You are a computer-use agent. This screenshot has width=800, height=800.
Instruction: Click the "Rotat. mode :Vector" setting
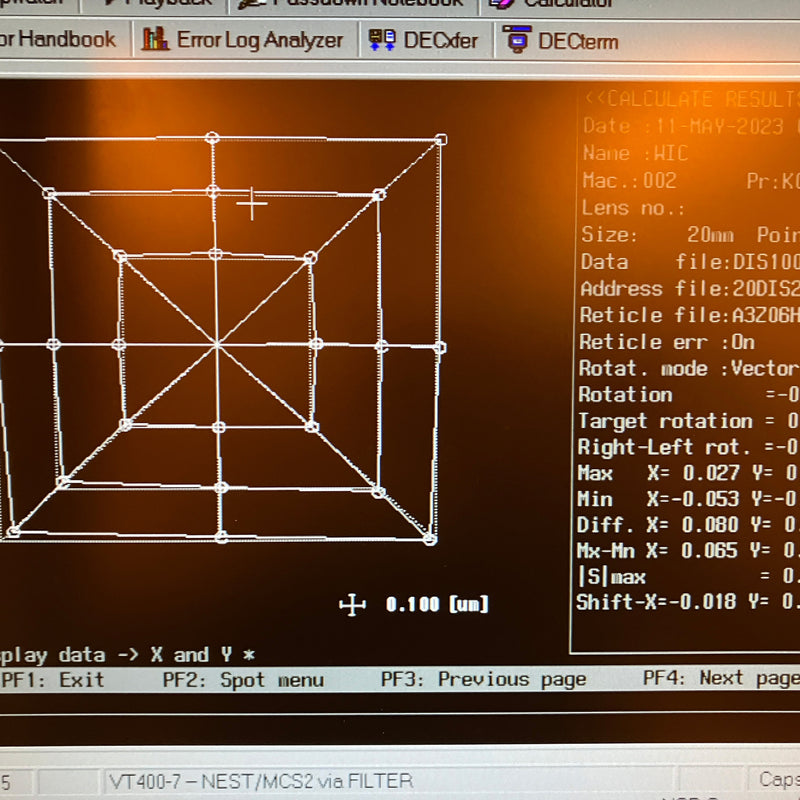[x=689, y=368]
